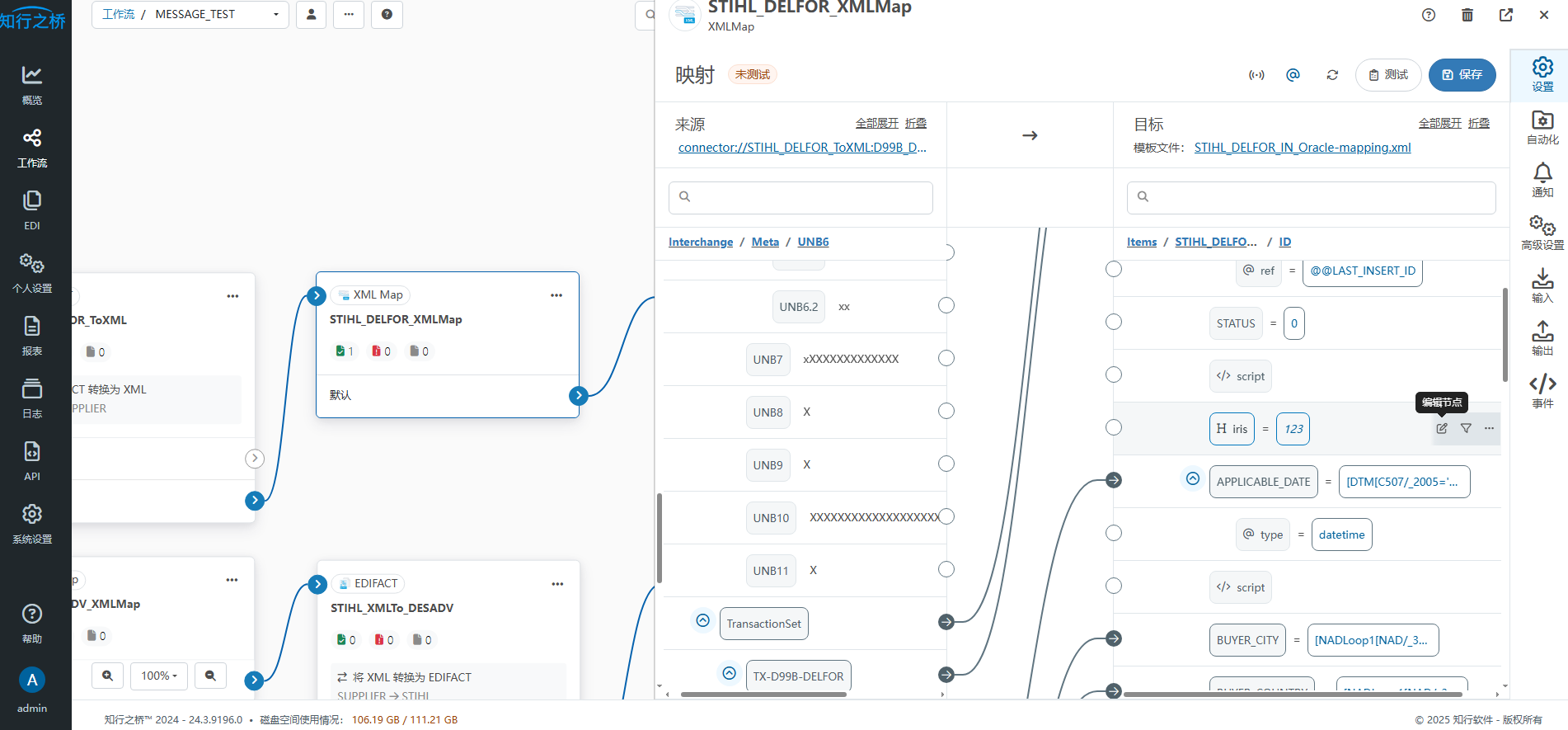This screenshot has height=730, width=1568.
Task: Open the 日志 logs sidebar item
Action: point(32,398)
